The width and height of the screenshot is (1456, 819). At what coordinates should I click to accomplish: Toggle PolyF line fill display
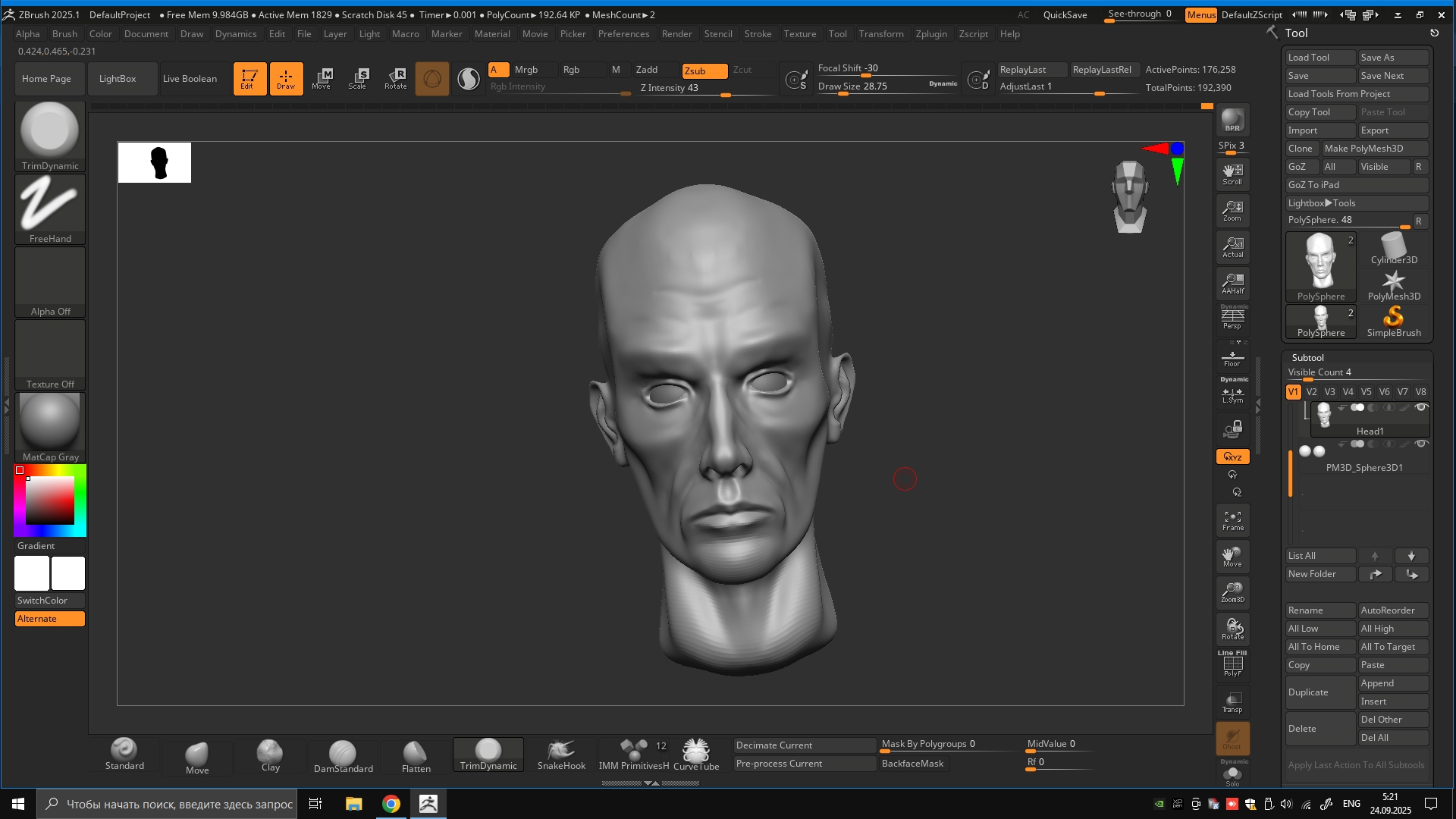point(1232,665)
